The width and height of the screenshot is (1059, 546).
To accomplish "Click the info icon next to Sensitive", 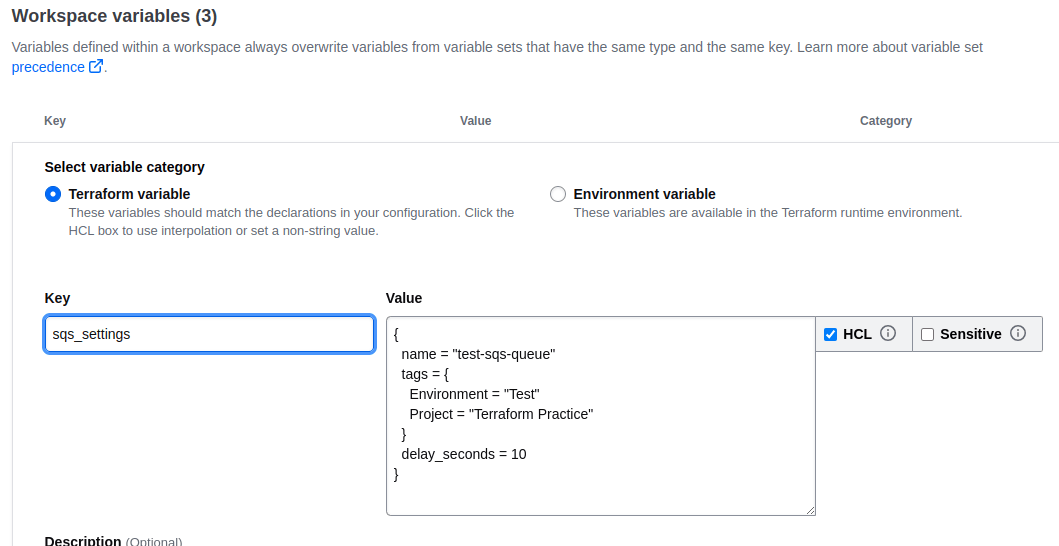I will tap(1018, 333).
